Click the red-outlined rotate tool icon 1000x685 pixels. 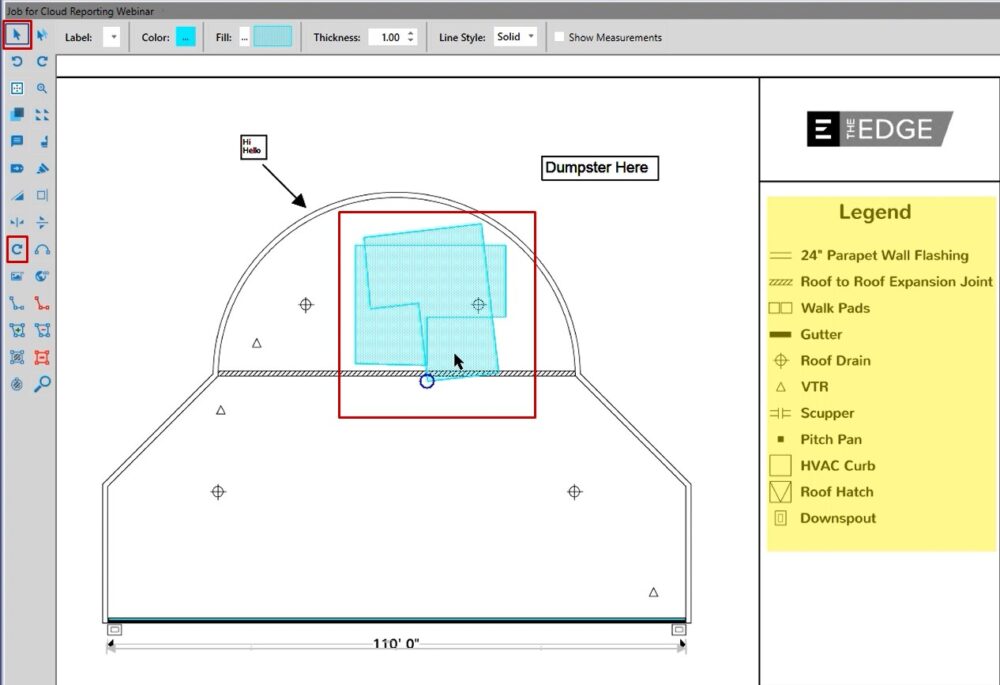pyautogui.click(x=17, y=249)
